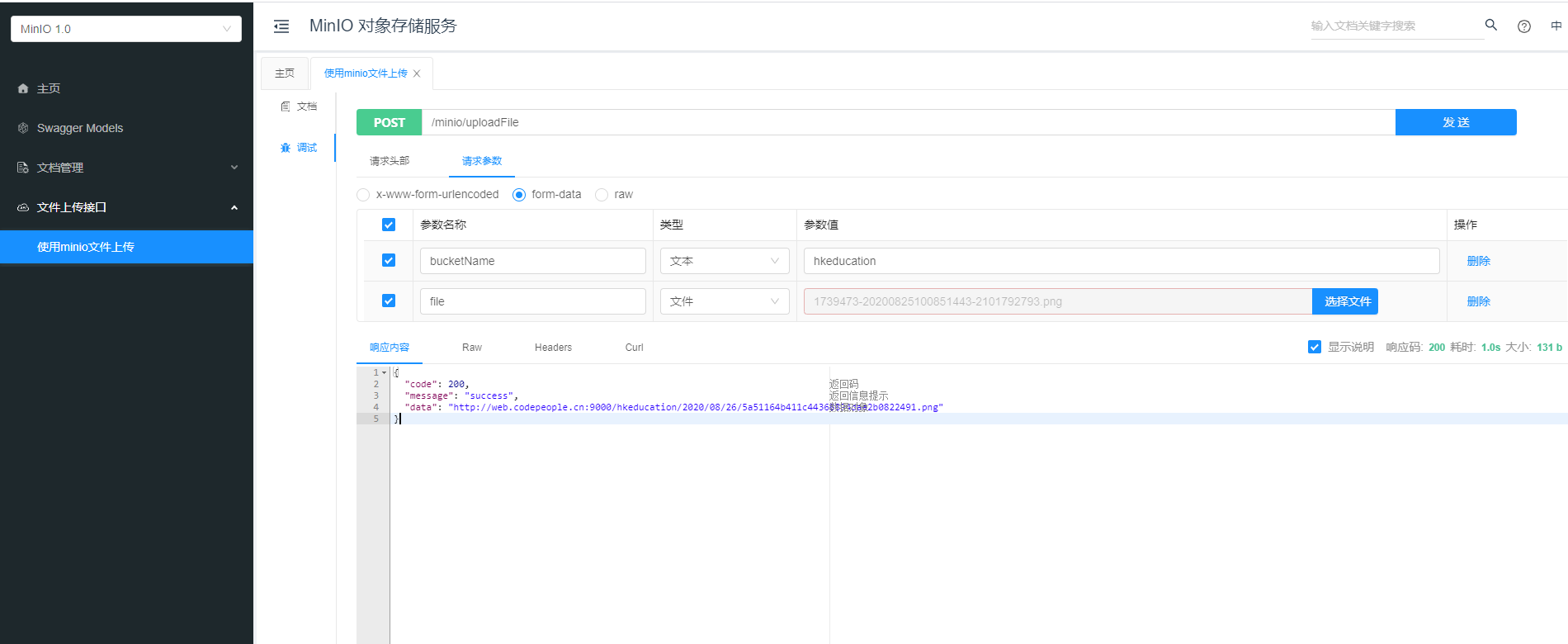1568x644 pixels.
Task: Click the 响应码 200 status value
Action: pos(1437,348)
